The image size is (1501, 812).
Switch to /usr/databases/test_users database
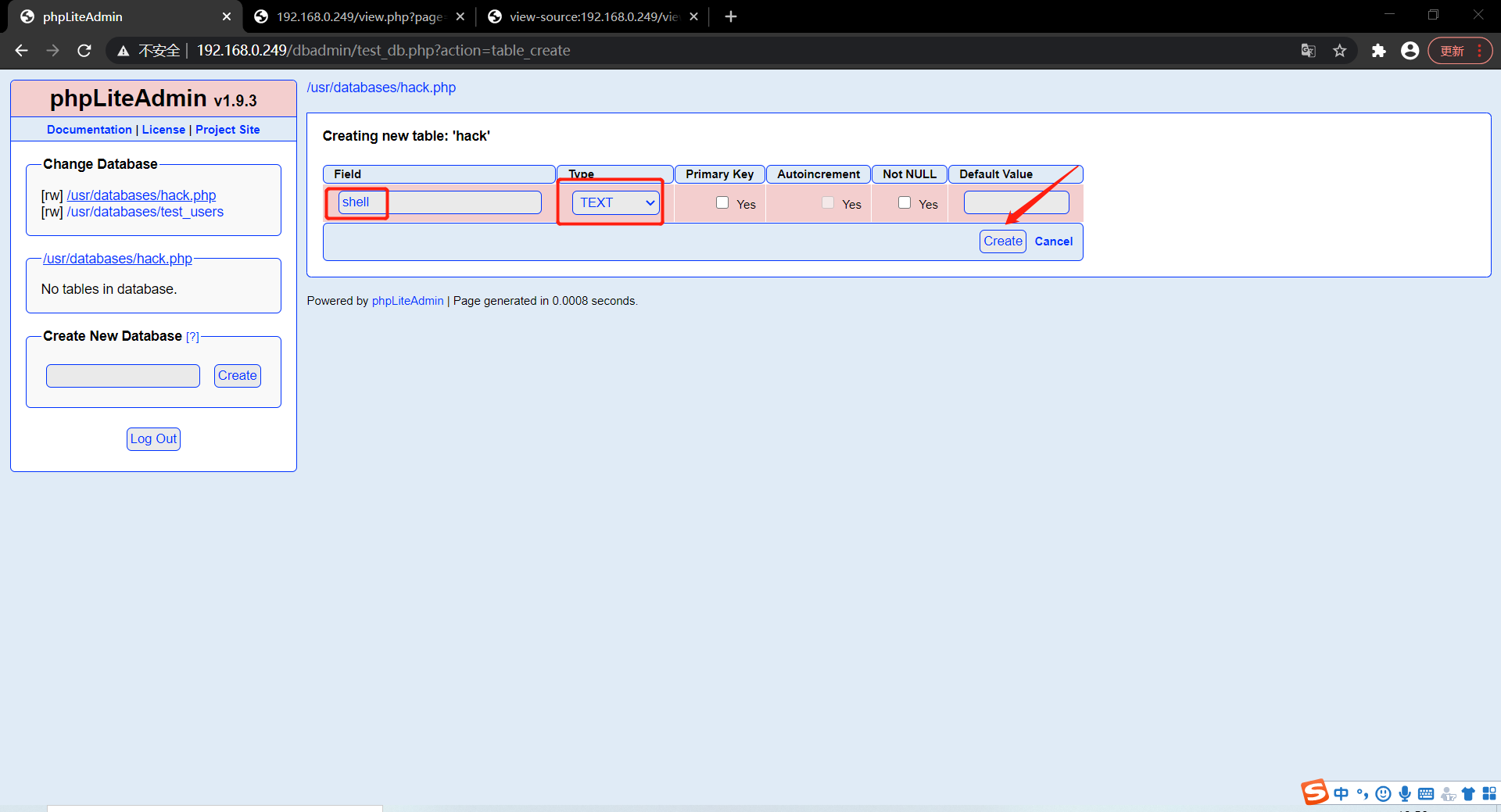[145, 212]
